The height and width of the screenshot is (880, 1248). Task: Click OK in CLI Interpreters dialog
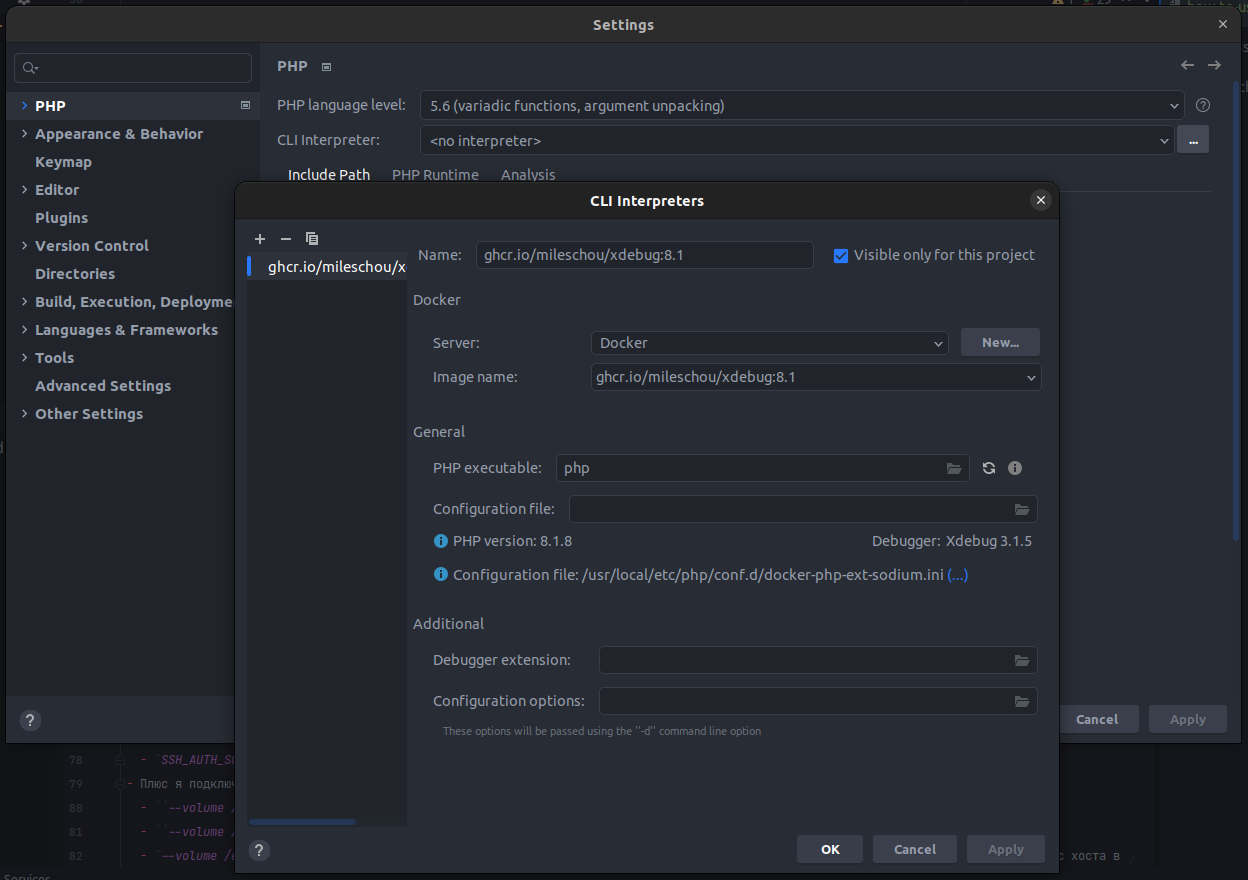830,849
